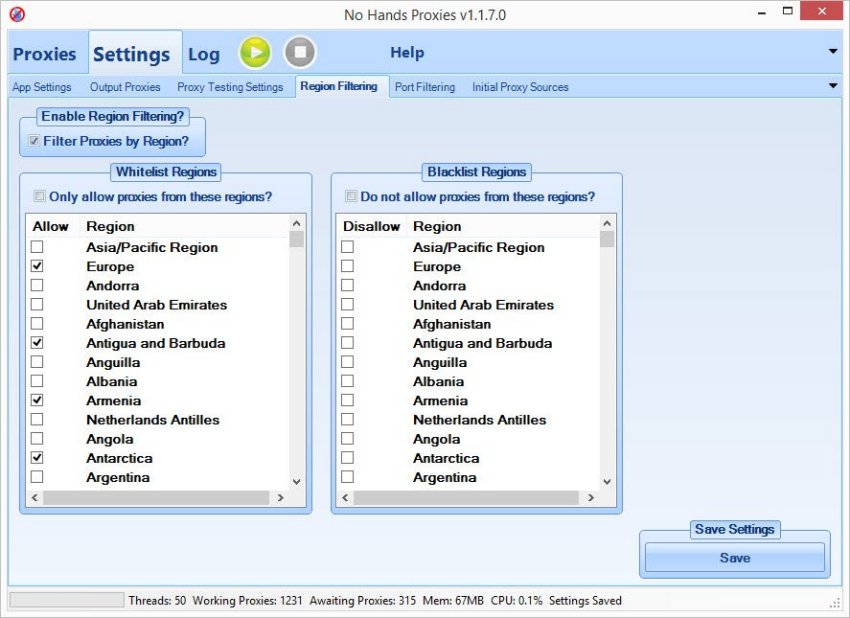The height and width of the screenshot is (618, 850).
Task: Open the main tab overflow arrow beside Help
Action: coord(833,52)
